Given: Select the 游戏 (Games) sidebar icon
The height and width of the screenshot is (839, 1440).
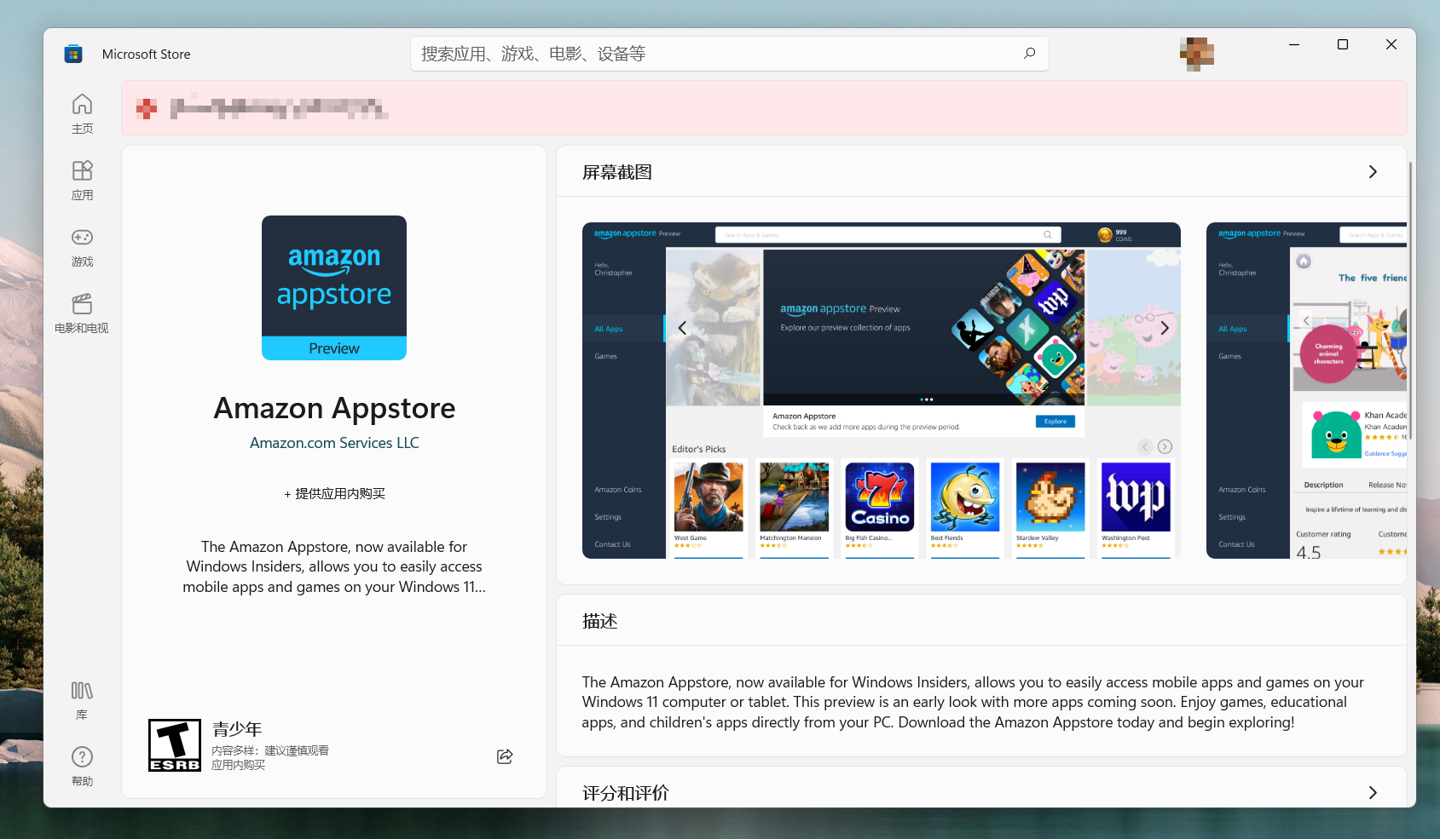Looking at the screenshot, I should click(83, 248).
